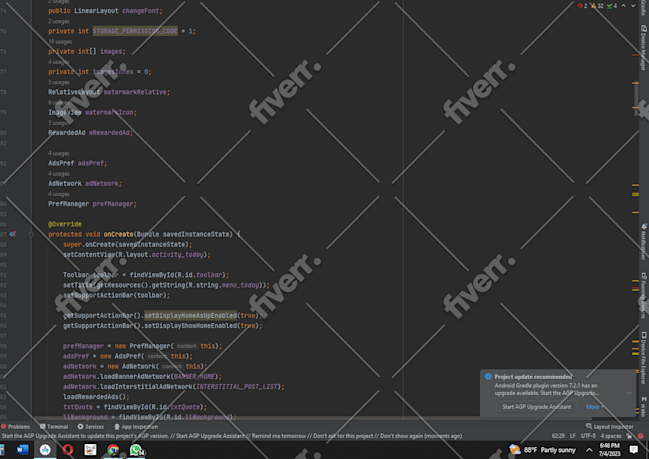Expand the project update notification chevron
Viewport: 649px width, 459px height.
point(628,392)
